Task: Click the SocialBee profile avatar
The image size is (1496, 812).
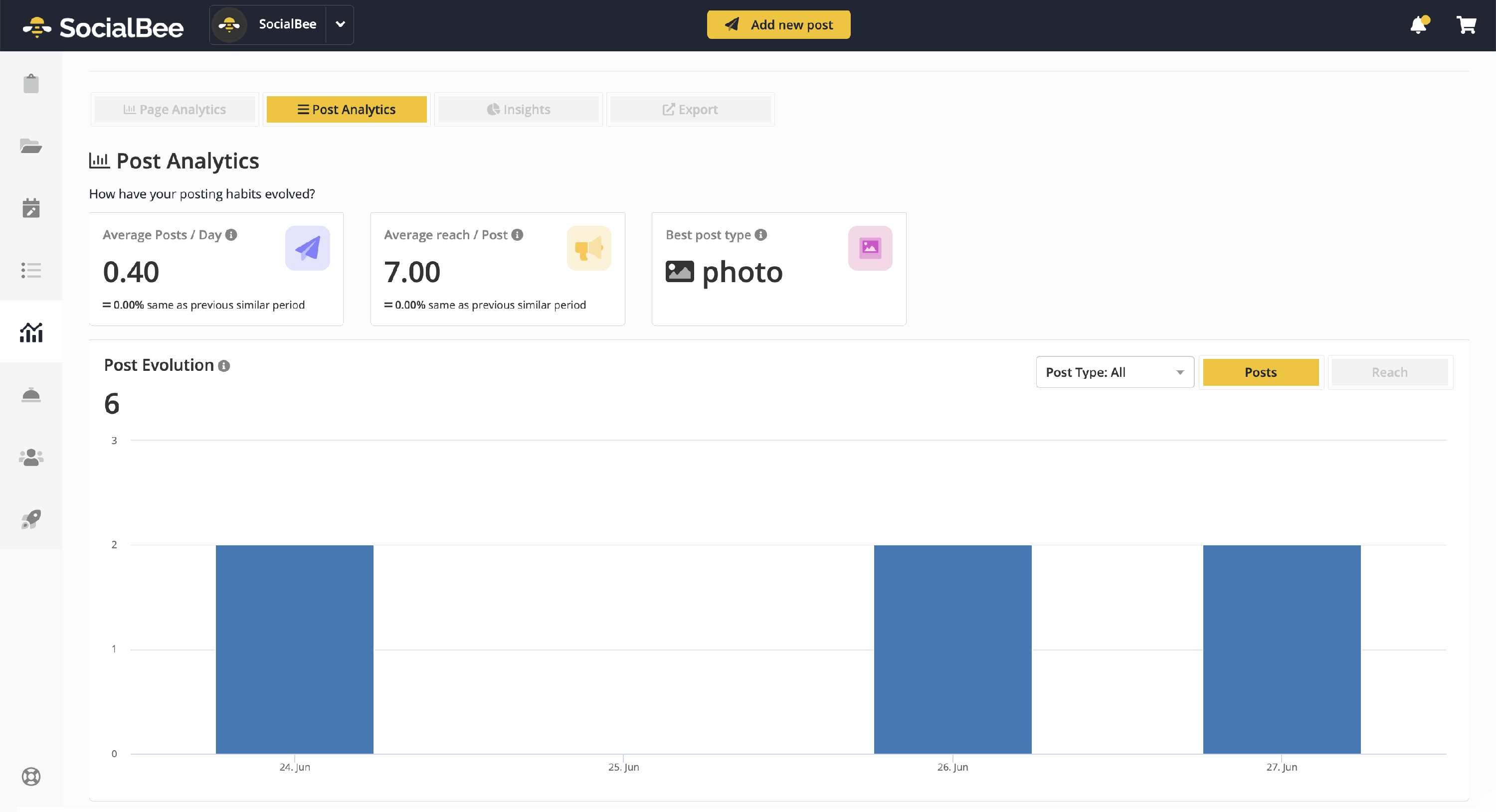Action: click(x=229, y=24)
